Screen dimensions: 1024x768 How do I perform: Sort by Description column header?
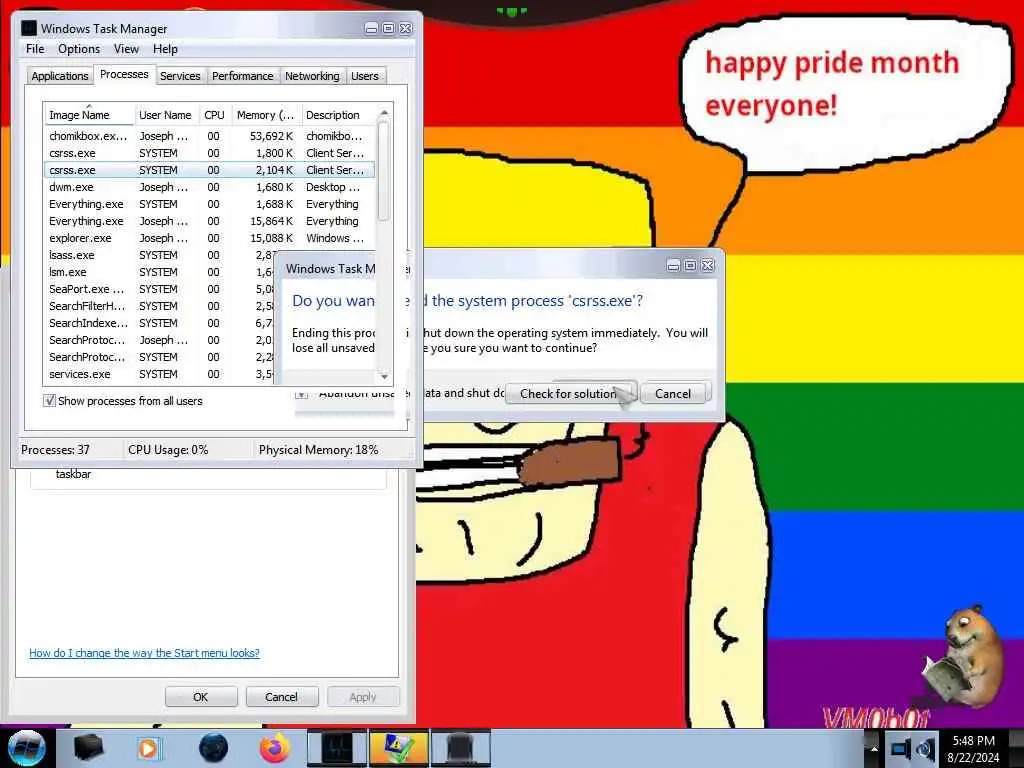pos(338,115)
